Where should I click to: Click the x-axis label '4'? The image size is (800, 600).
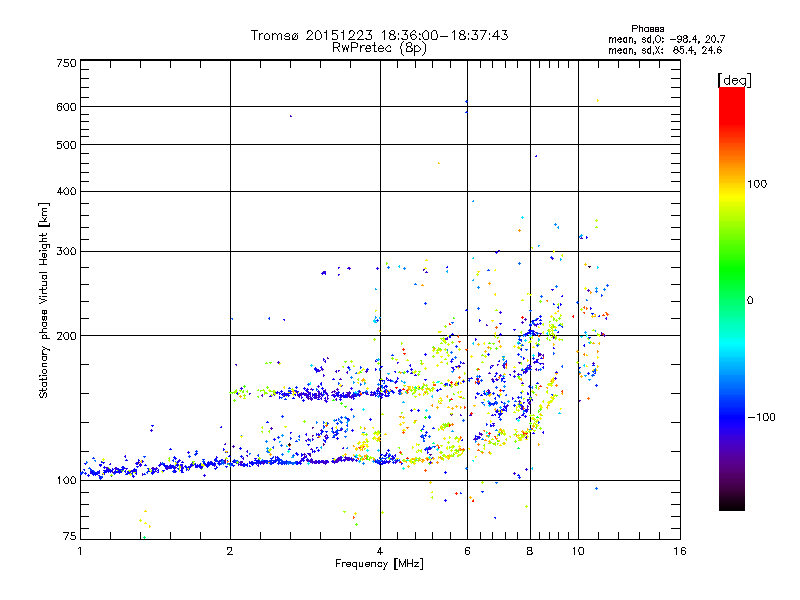(x=380, y=551)
